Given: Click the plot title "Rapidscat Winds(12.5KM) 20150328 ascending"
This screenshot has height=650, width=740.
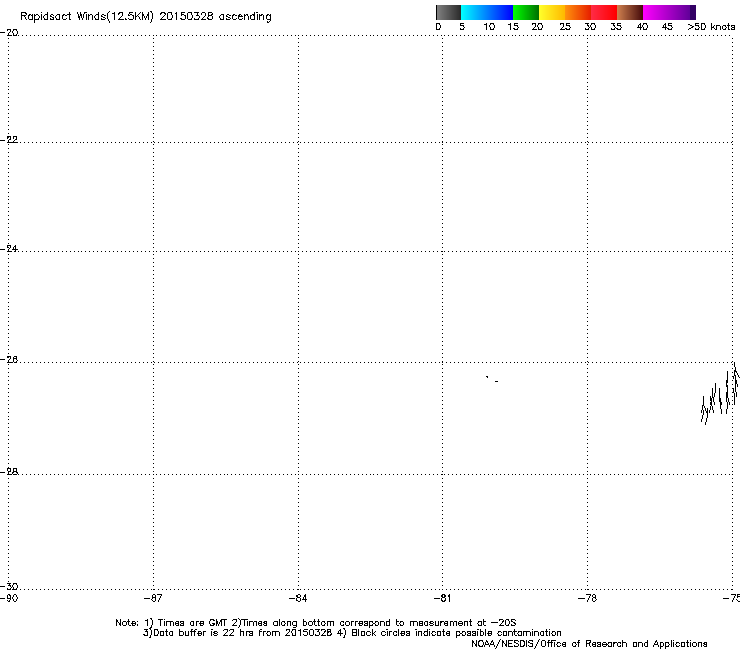Looking at the screenshot, I should point(146,17).
